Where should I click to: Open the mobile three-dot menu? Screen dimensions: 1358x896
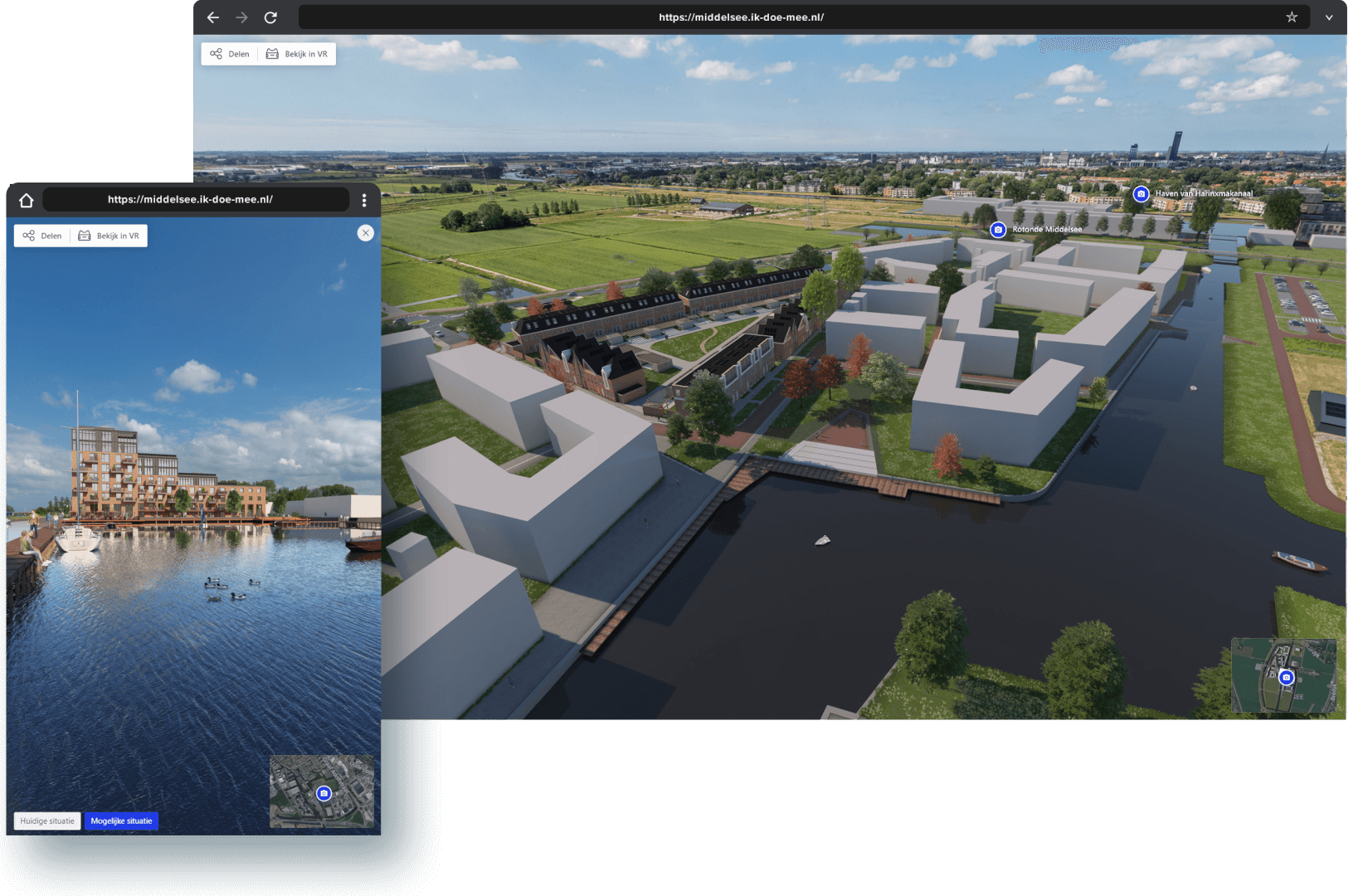pyautogui.click(x=364, y=200)
